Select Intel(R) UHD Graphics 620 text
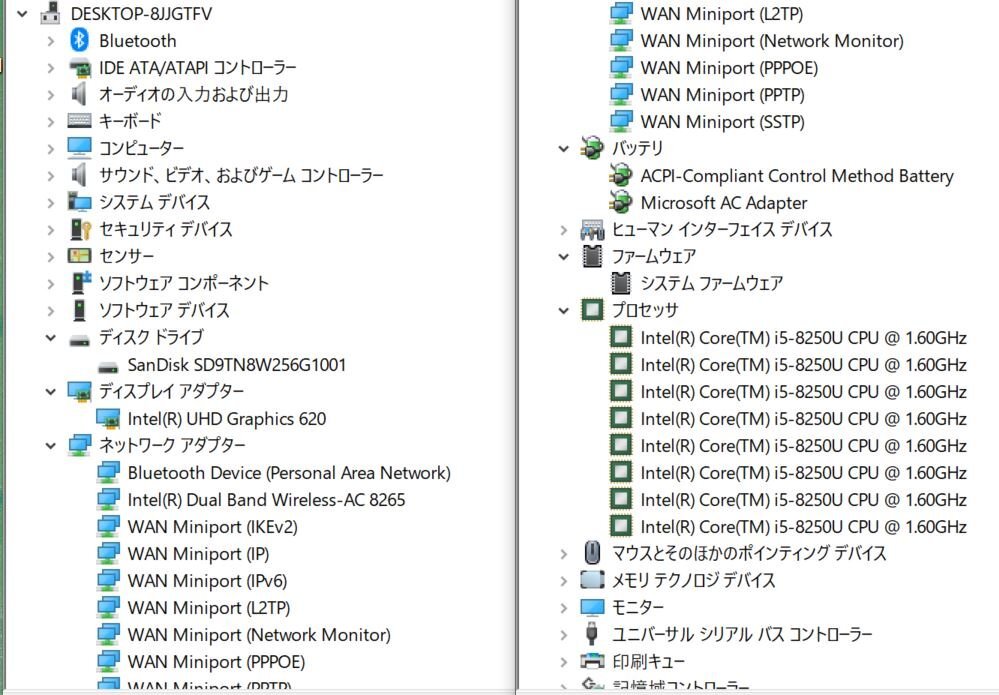This screenshot has width=999, height=695. pos(227,419)
